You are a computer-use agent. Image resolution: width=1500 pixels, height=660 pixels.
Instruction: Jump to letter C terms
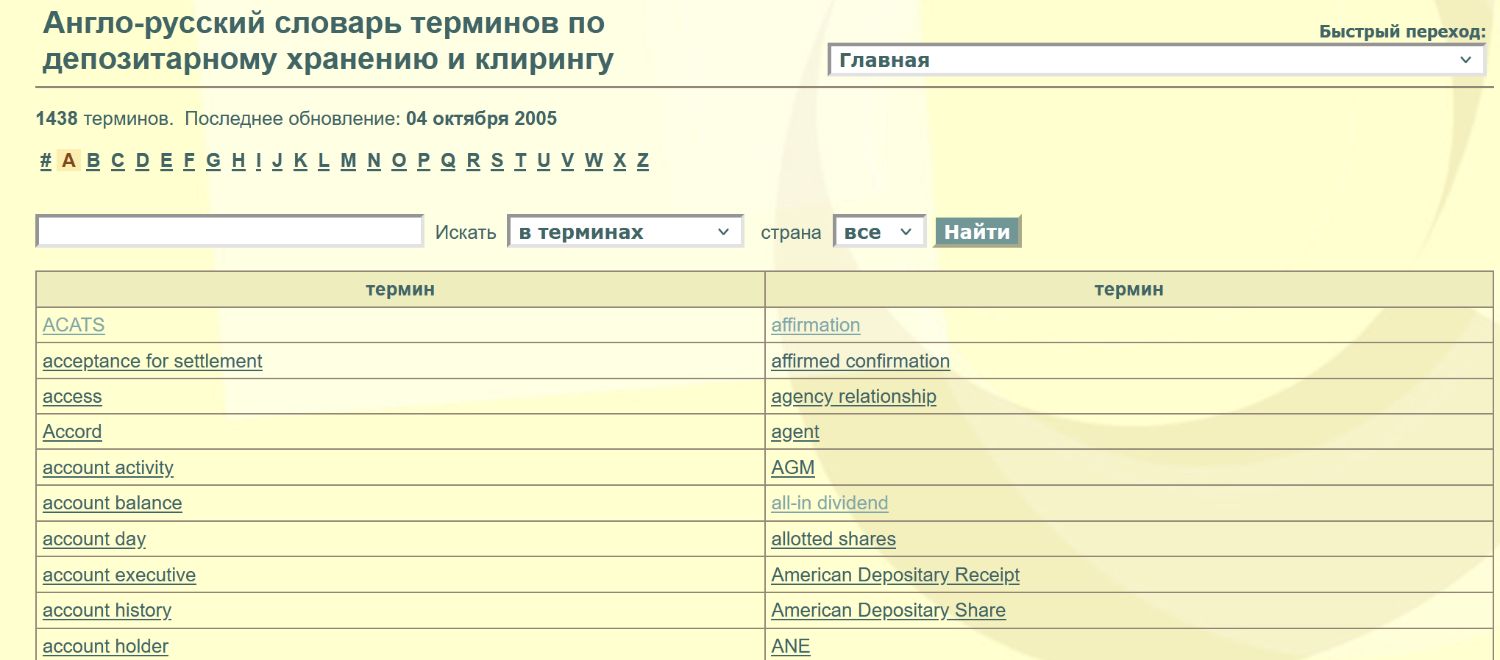click(118, 160)
